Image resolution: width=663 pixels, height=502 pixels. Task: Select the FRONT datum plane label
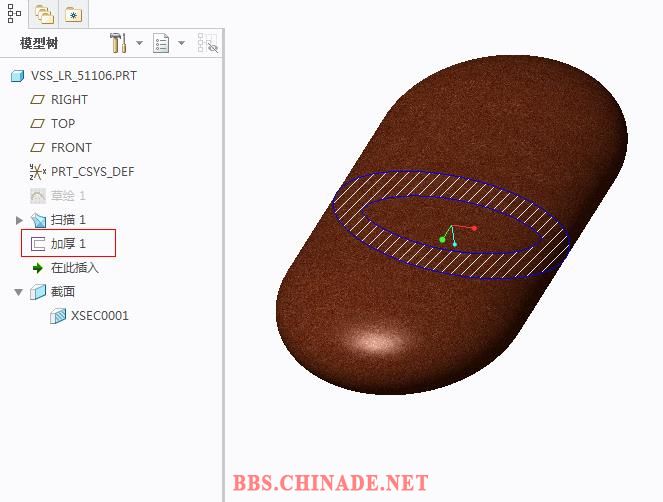pos(71,148)
